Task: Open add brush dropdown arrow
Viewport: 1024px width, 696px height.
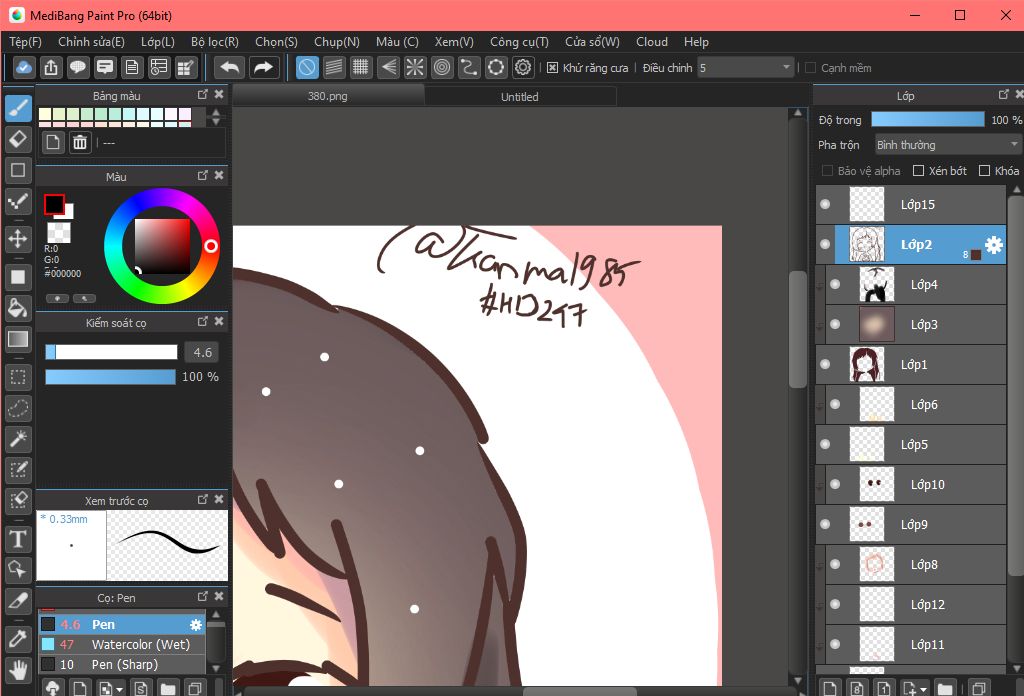Action: tap(119, 689)
